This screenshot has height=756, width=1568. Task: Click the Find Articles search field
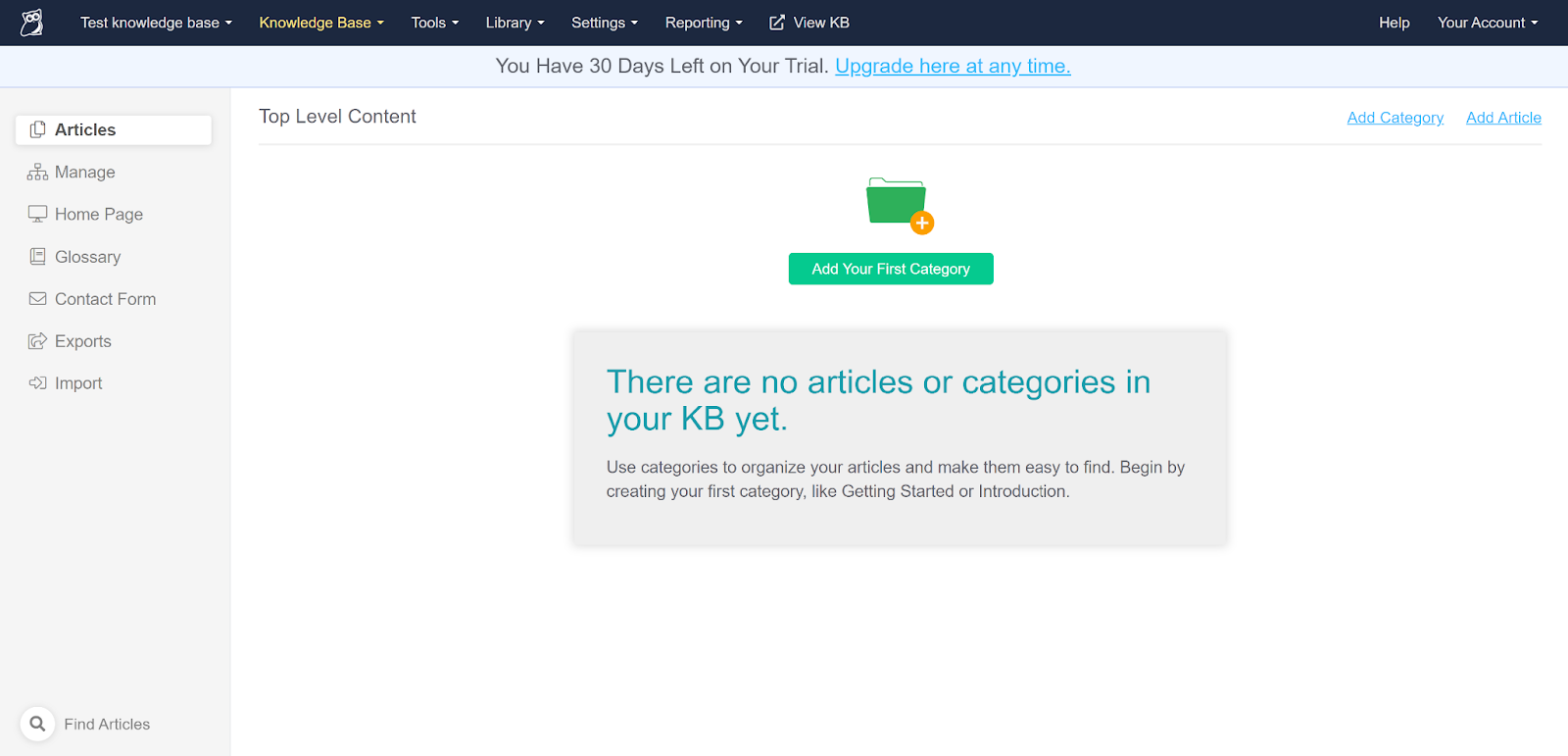[107, 724]
